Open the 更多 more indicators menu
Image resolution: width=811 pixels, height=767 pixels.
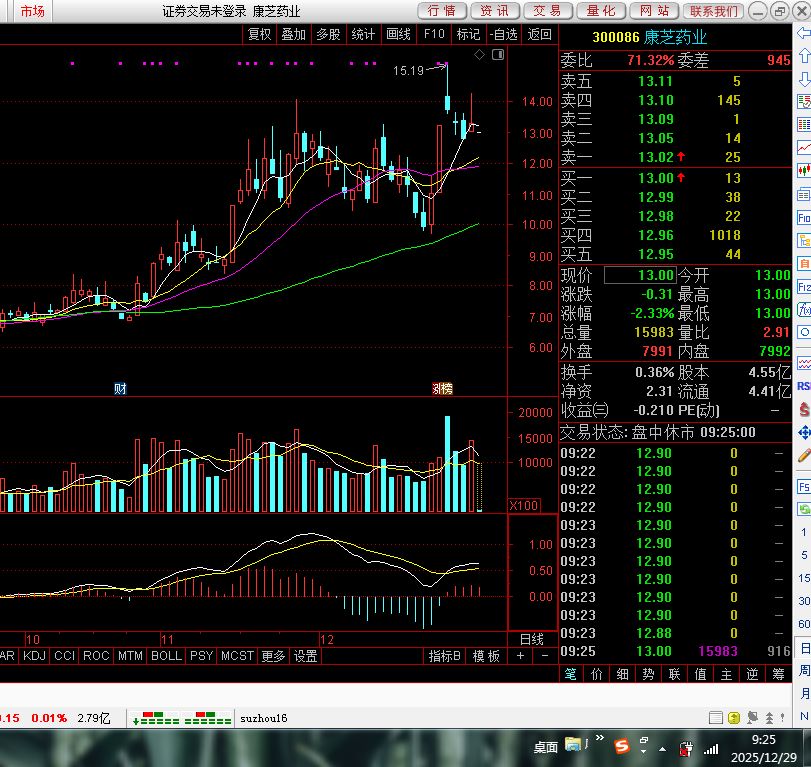click(273, 656)
